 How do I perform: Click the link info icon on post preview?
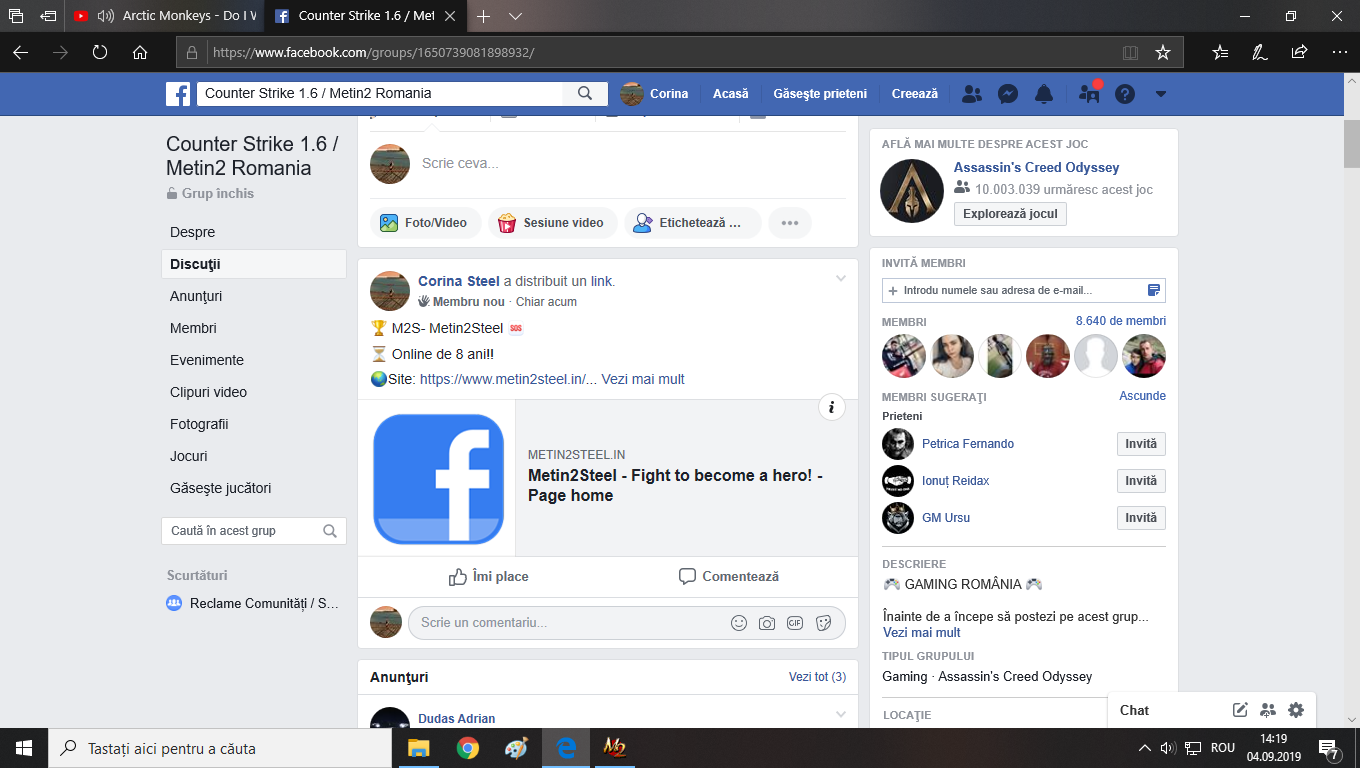pyautogui.click(x=832, y=407)
